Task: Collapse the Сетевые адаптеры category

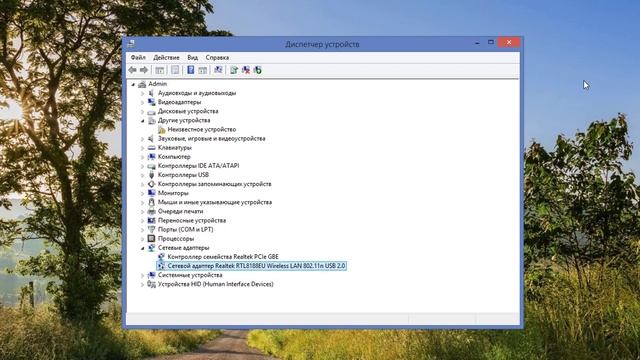Action: 142,248
